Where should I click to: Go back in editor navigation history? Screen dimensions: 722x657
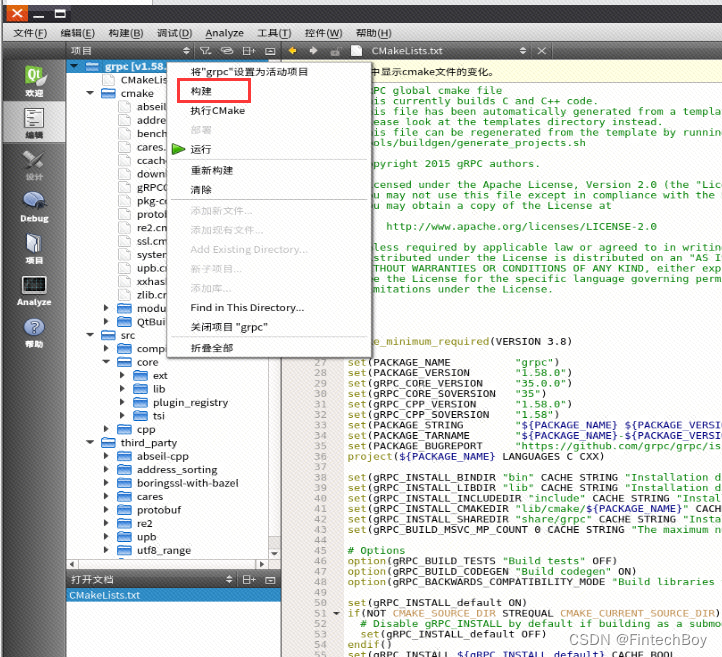292,51
